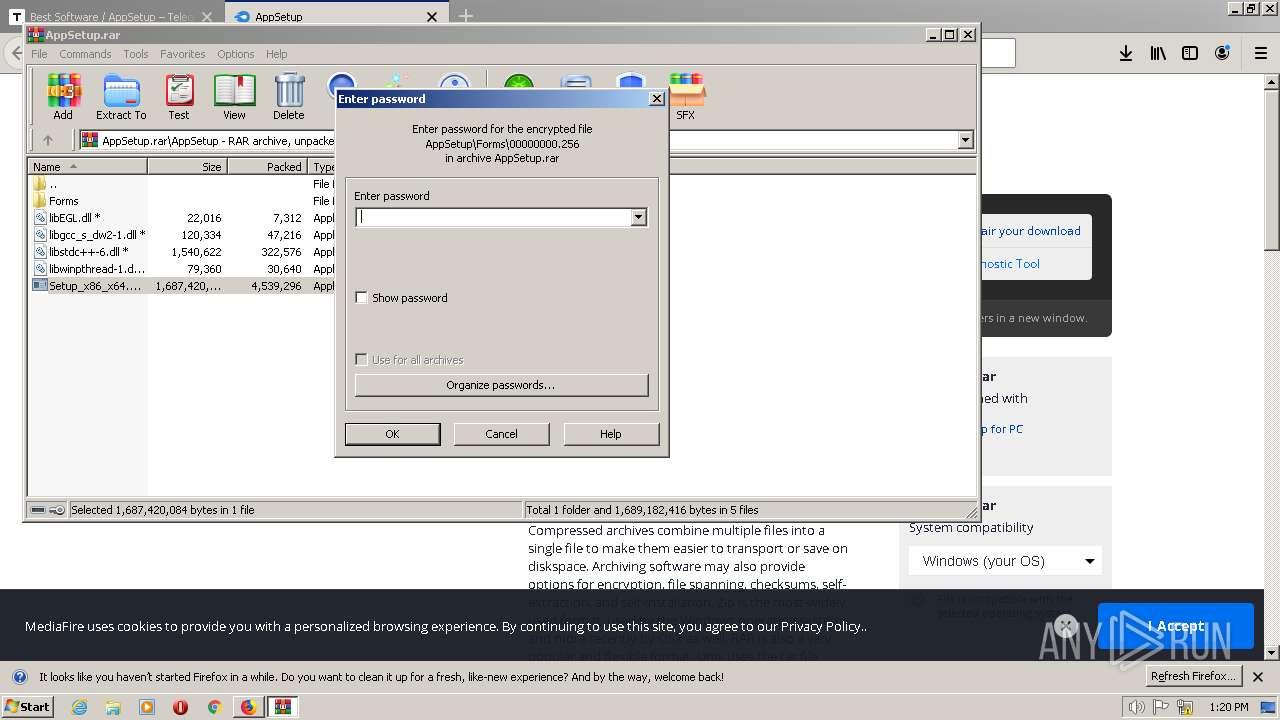Viewport: 1280px width, 720px height.
Task: Open the Favorites menu
Action: tap(183, 54)
